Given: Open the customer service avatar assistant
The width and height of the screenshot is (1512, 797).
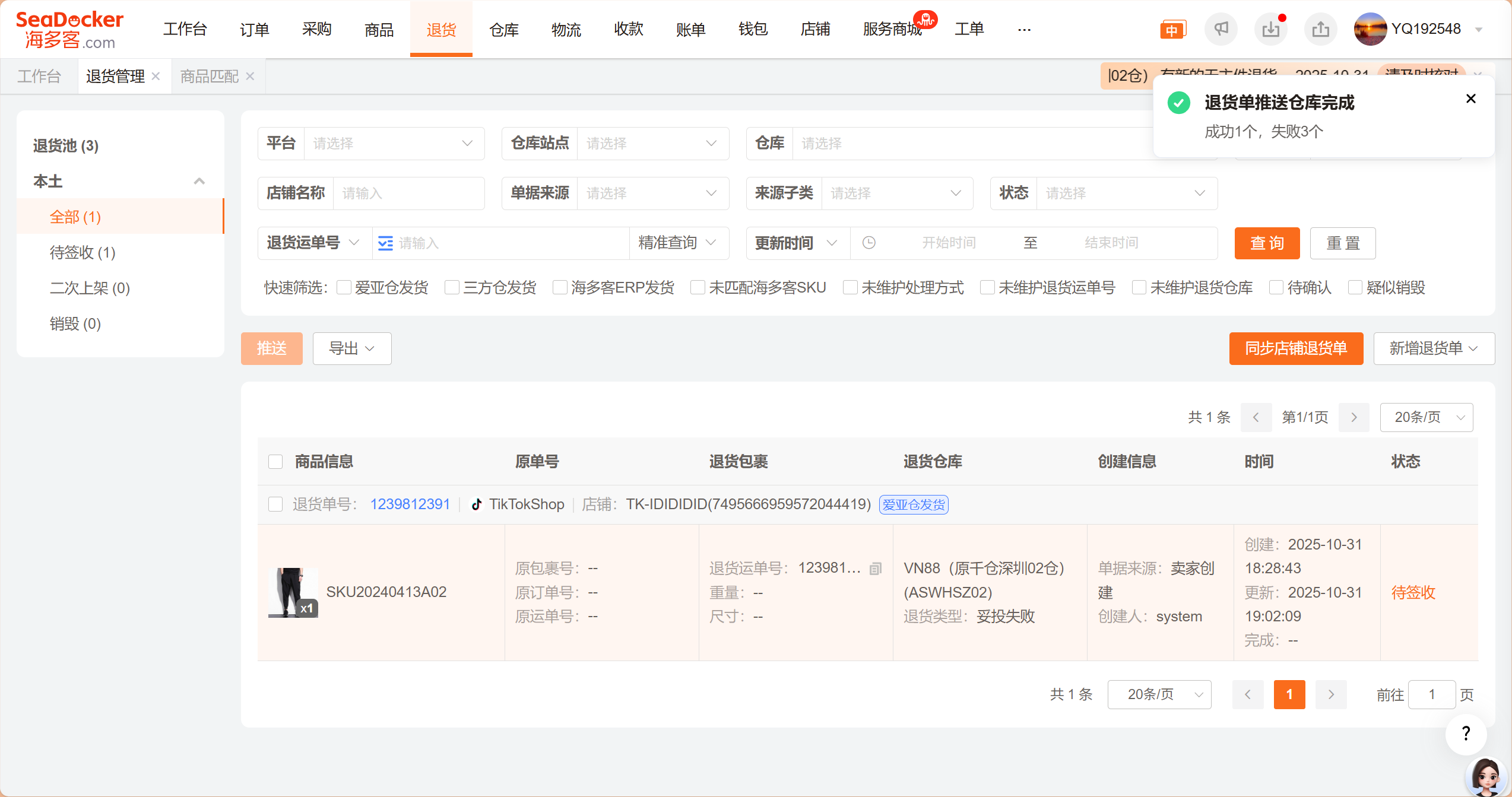Looking at the screenshot, I should pos(1485,776).
